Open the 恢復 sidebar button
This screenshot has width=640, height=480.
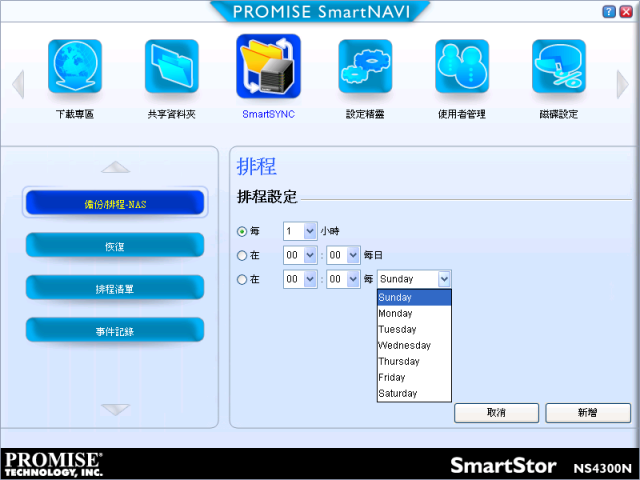(x=115, y=245)
